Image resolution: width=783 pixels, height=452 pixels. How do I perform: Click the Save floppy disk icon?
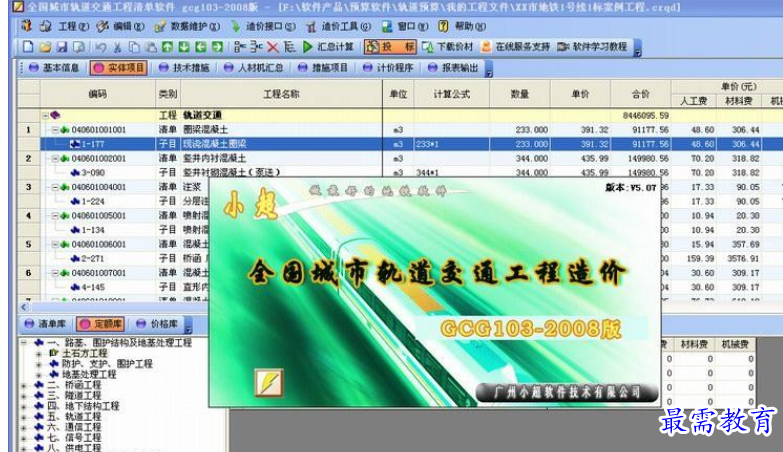pos(62,47)
